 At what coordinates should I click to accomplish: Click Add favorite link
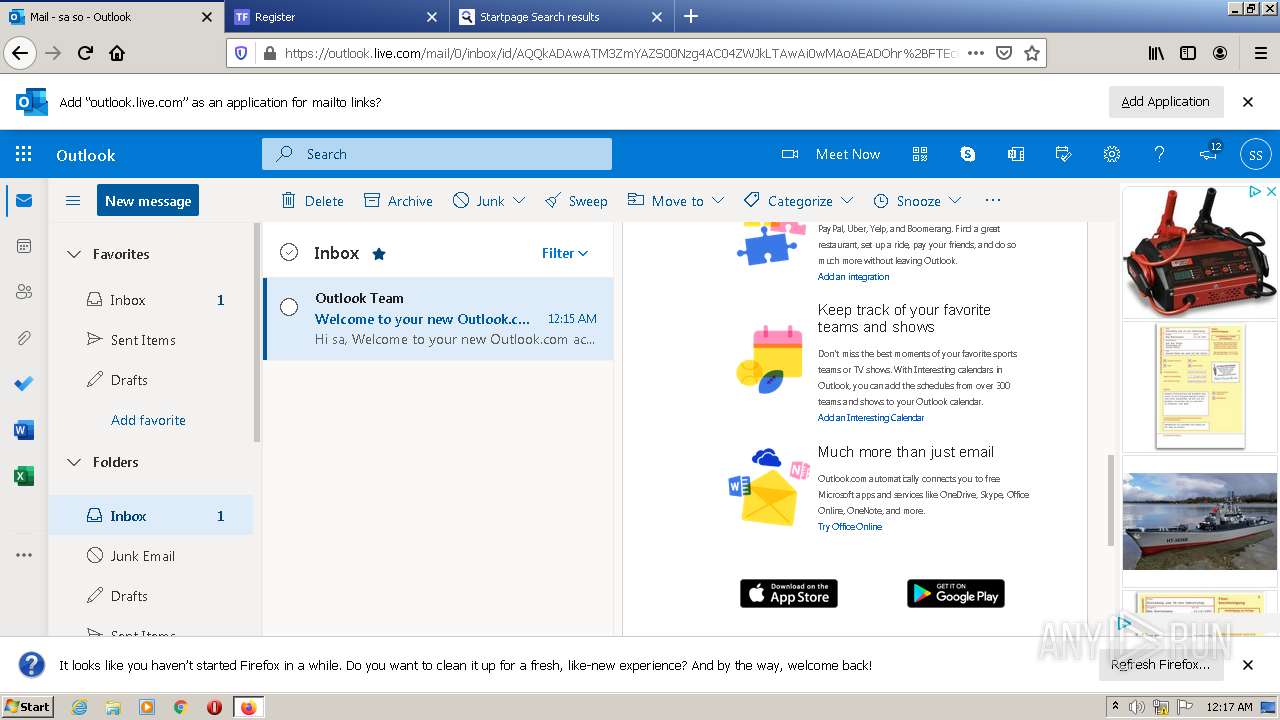[x=148, y=420]
